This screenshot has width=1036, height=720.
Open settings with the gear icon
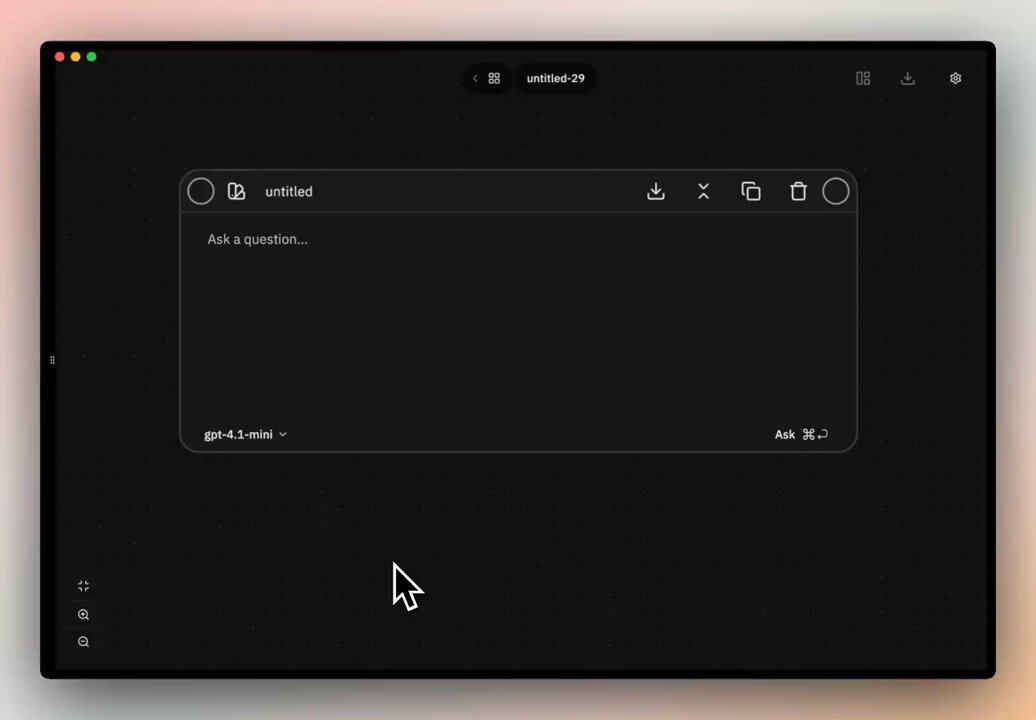tap(955, 78)
